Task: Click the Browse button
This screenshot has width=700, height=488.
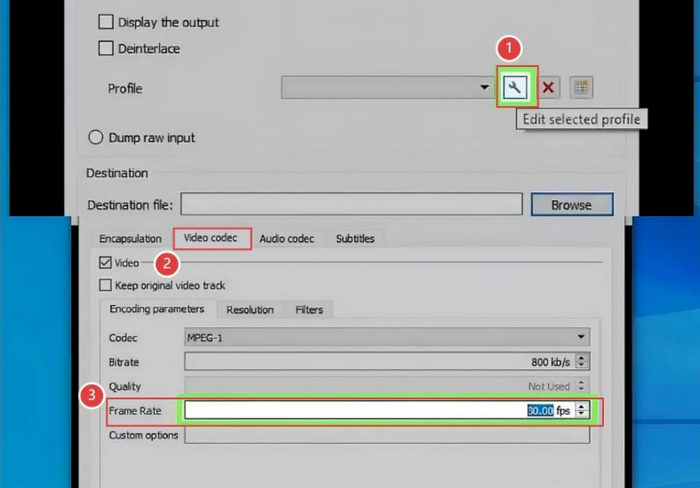Action: tap(571, 205)
